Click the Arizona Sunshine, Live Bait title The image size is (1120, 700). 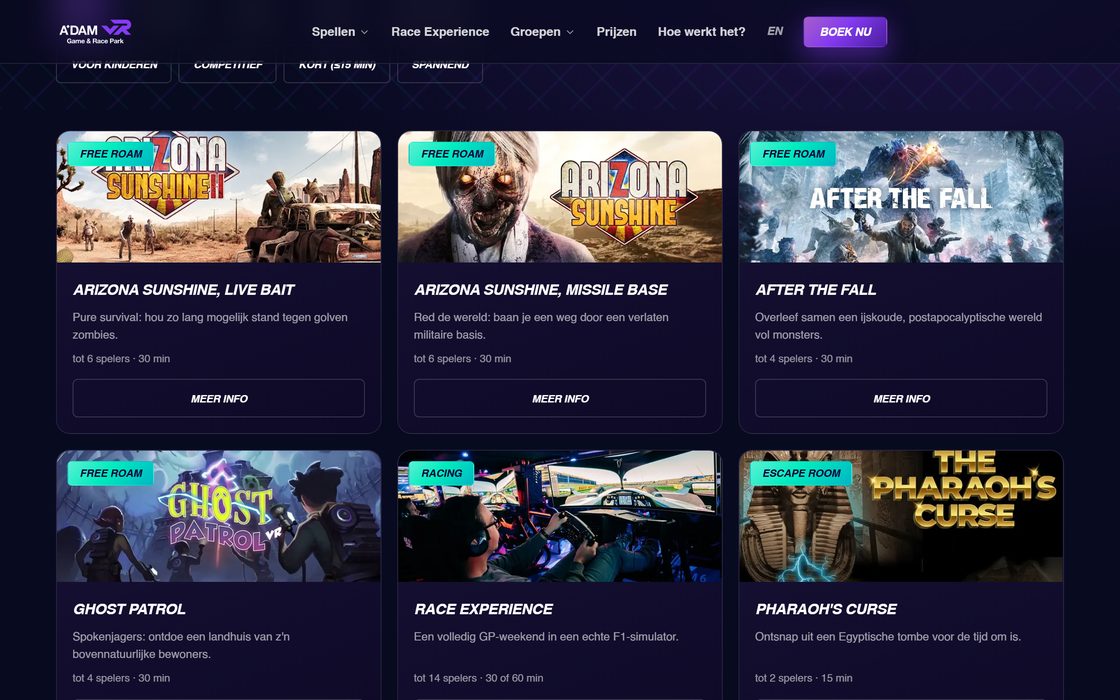(x=184, y=290)
